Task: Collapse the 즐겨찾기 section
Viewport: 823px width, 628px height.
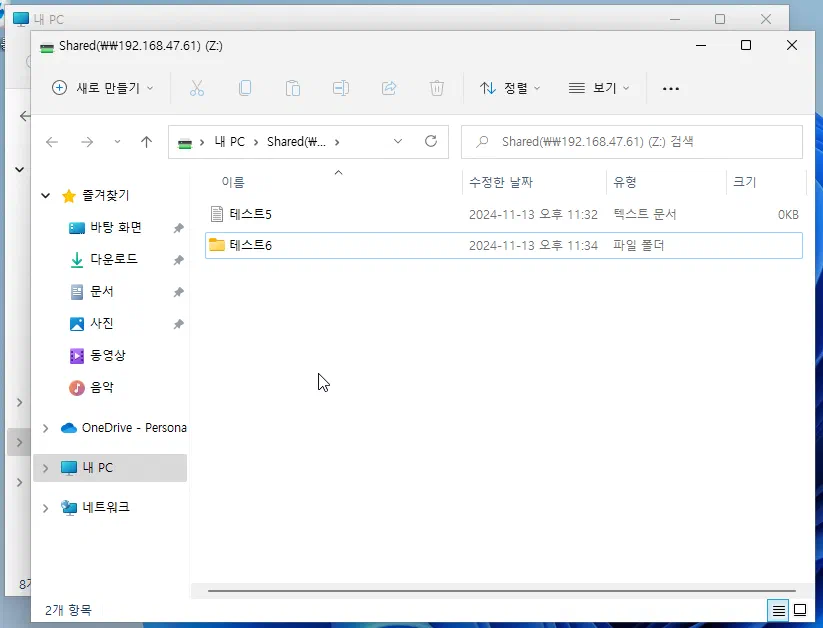Action: 45,196
